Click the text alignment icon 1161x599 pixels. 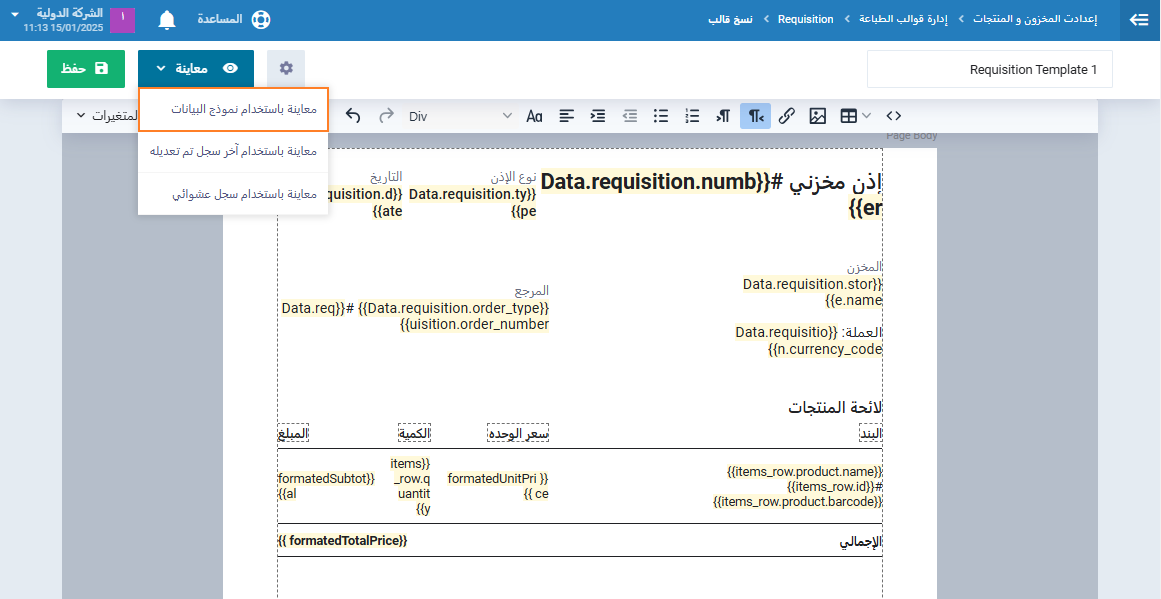(567, 116)
